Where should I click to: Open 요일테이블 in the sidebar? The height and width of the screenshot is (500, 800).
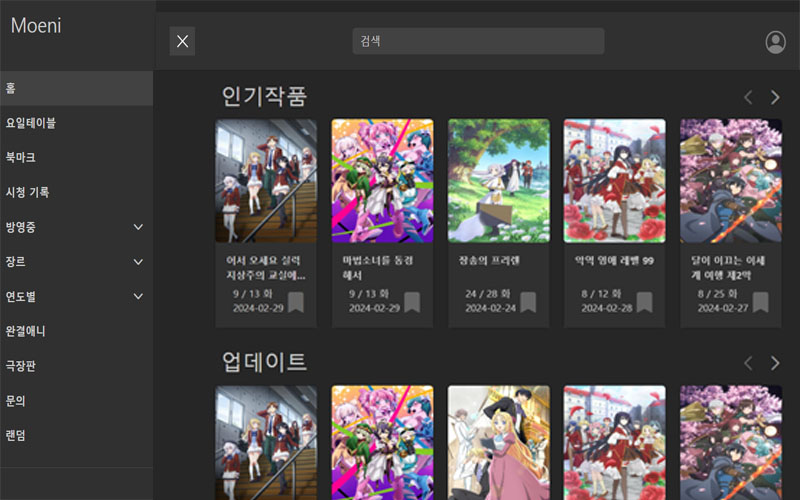click(77, 123)
